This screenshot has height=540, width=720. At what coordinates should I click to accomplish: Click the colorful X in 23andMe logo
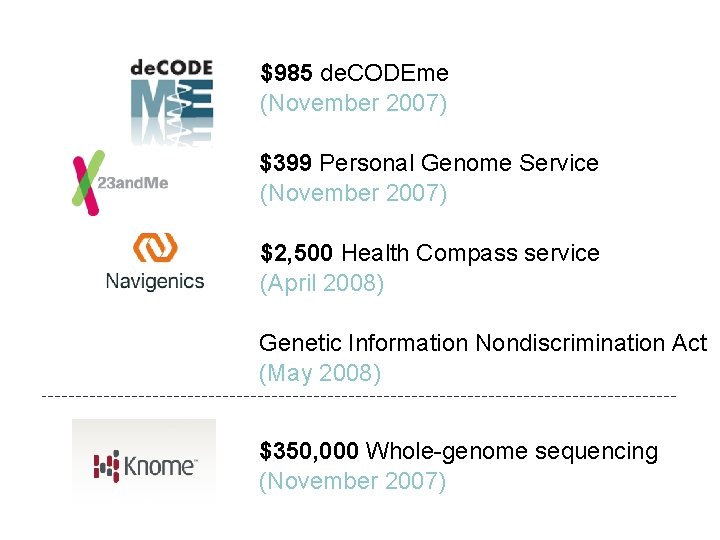88,182
